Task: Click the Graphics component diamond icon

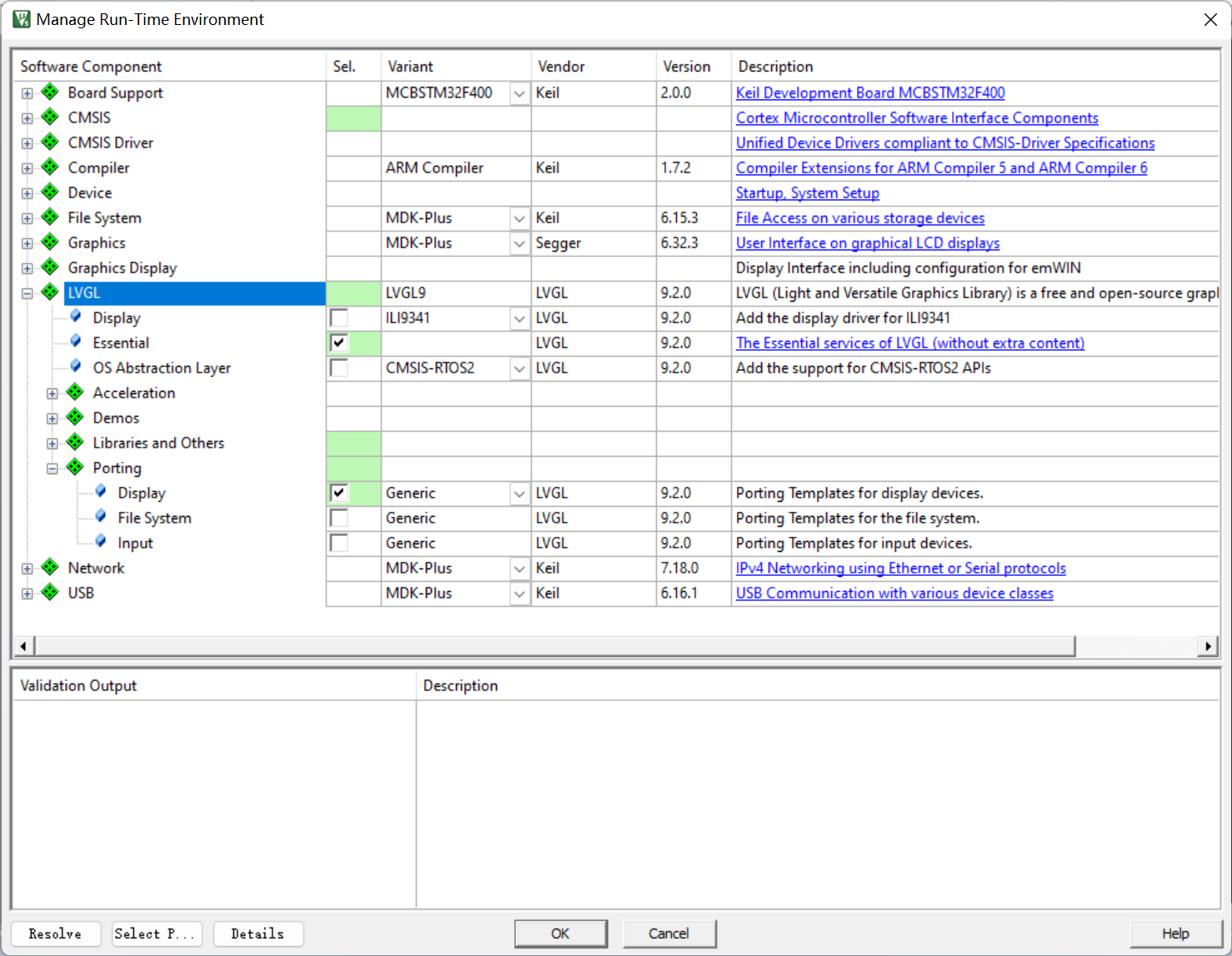Action: (x=50, y=242)
